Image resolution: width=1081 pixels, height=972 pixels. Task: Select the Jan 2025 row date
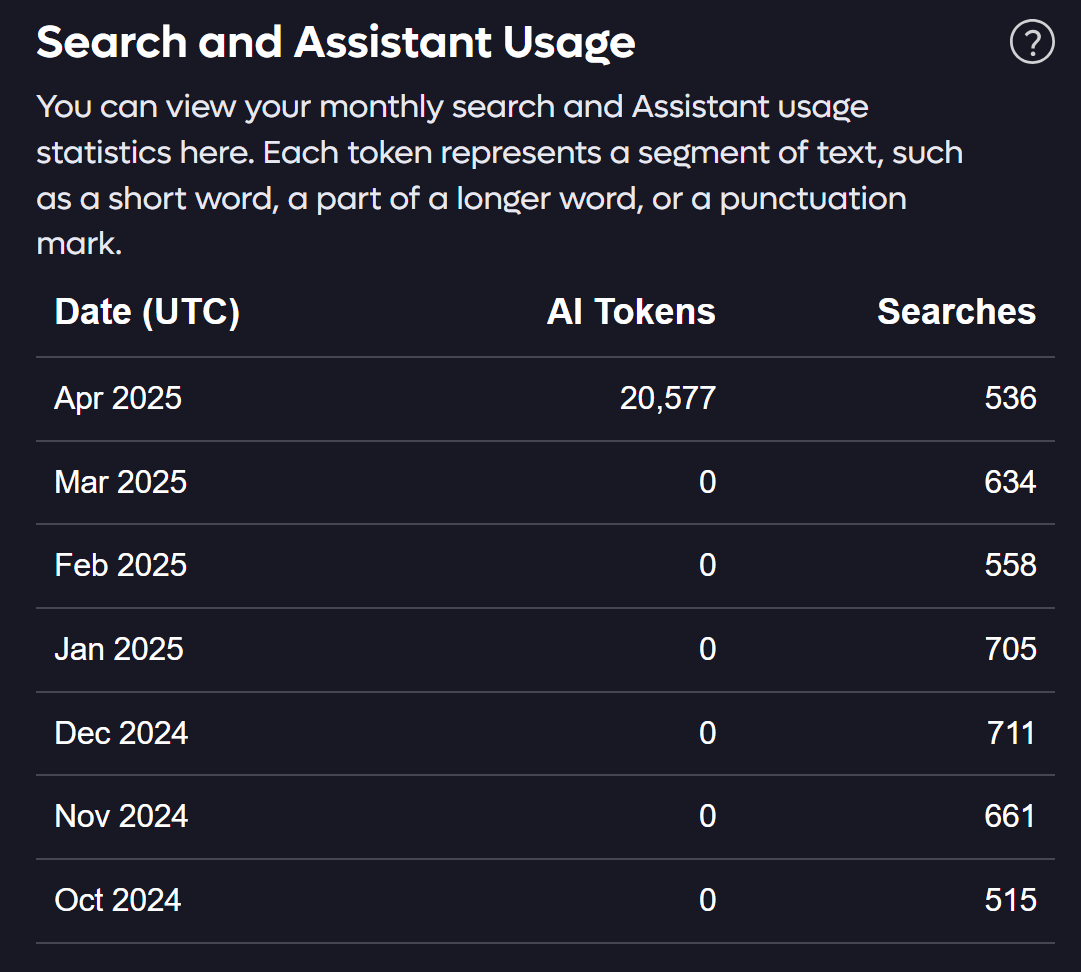point(119,649)
